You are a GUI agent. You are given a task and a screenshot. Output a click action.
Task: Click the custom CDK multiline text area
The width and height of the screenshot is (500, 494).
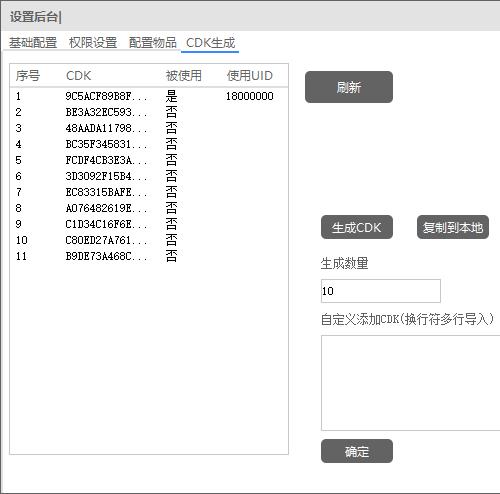(411, 383)
